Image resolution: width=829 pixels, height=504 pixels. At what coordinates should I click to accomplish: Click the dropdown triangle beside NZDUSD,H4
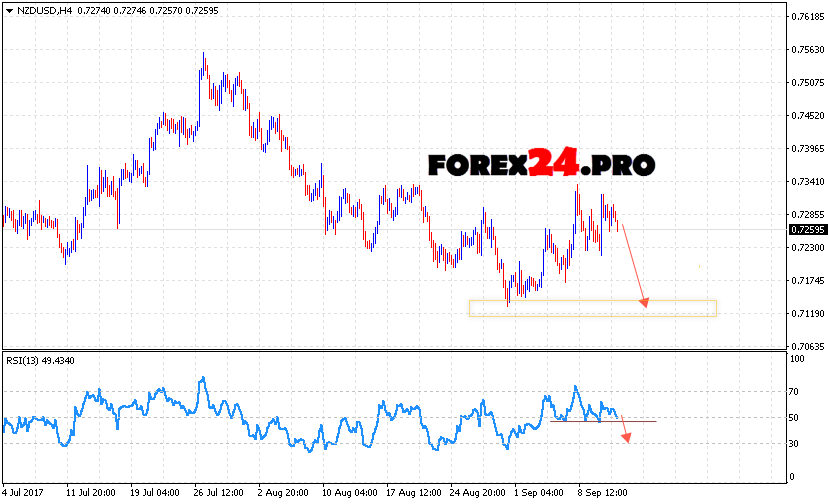click(x=8, y=8)
